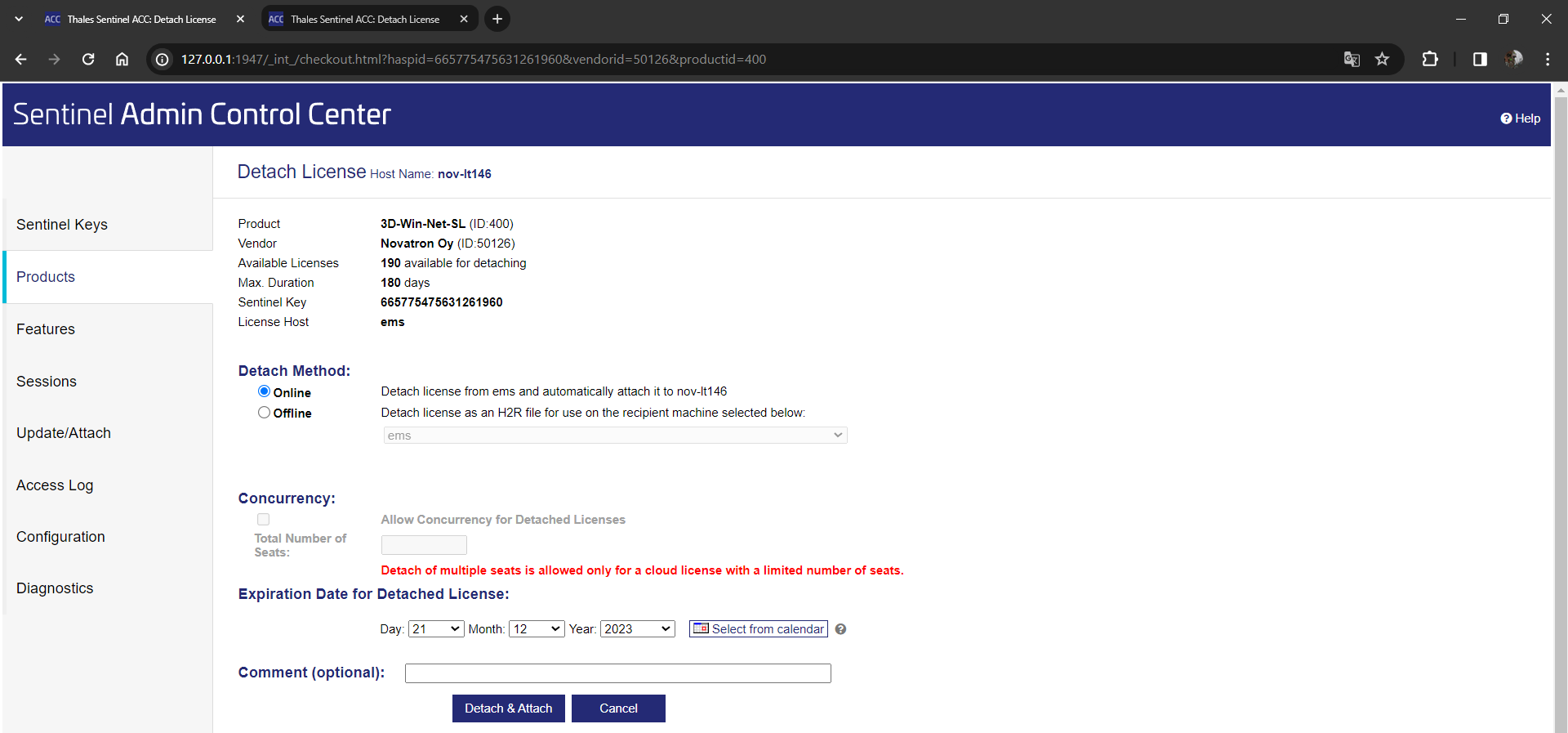Click the help question mark beside calendar
This screenshot has height=733, width=1568.
(x=840, y=629)
